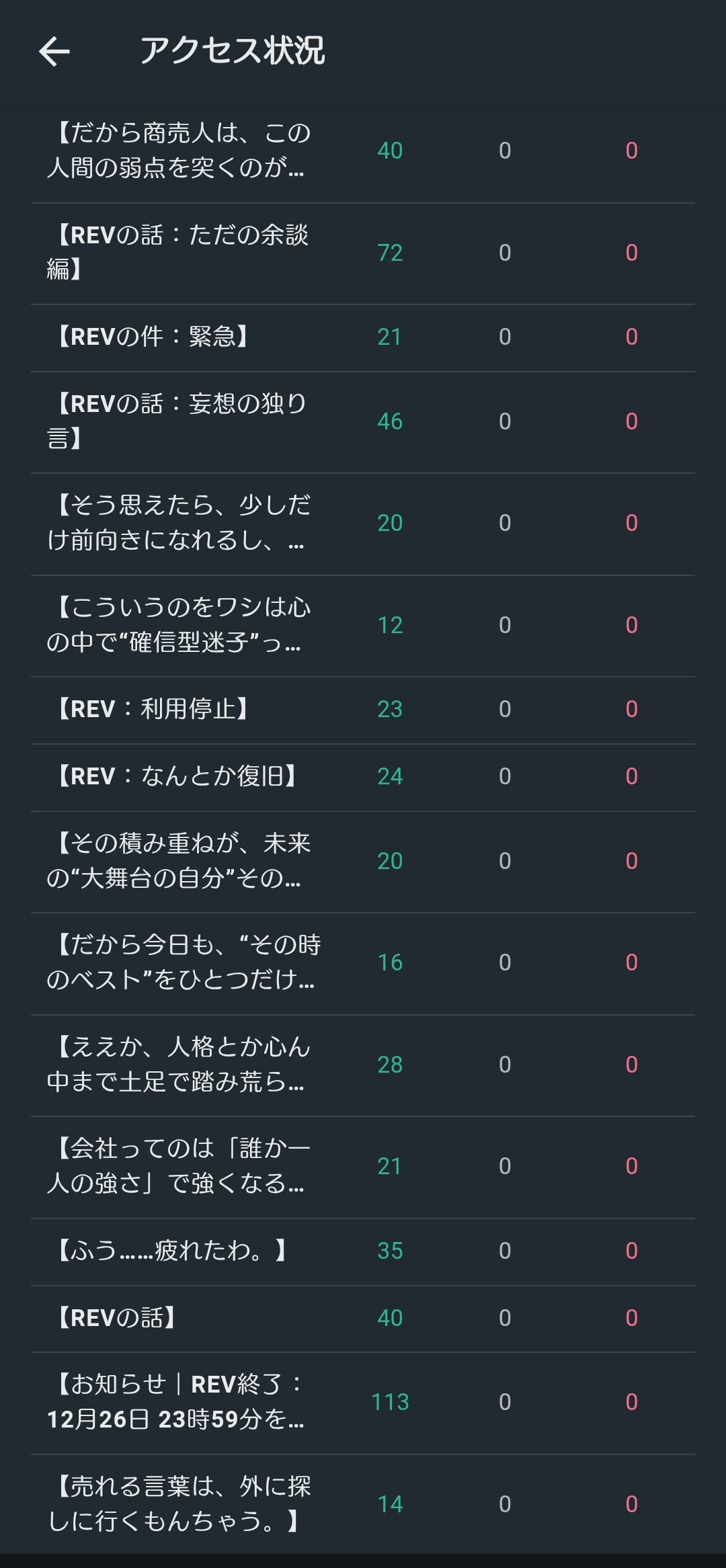Click the アクセス状況 page title
Image resolution: width=726 pixels, height=1568 pixels.
(232, 51)
